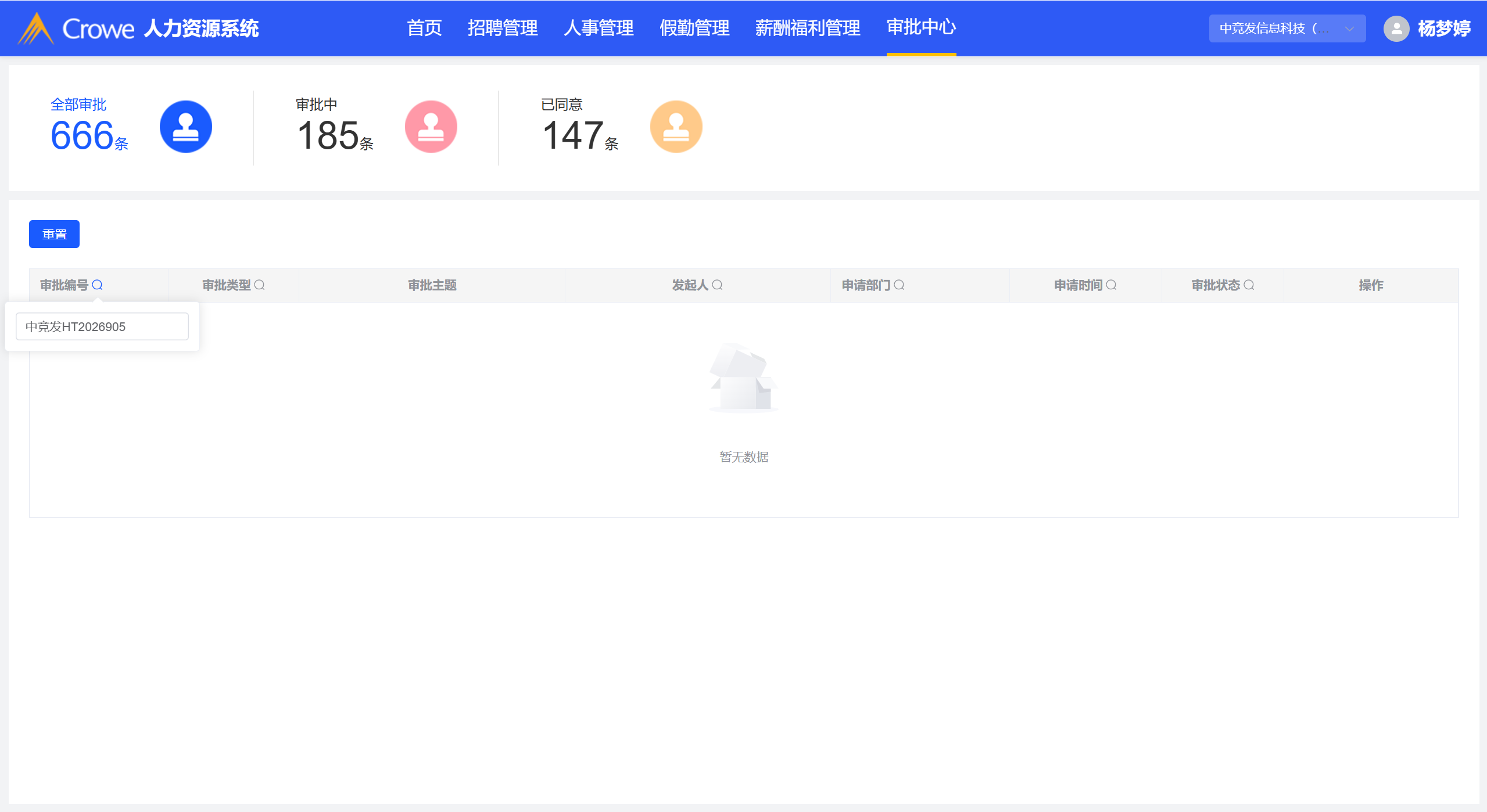Click the 重置 button
The width and height of the screenshot is (1487, 812).
[54, 234]
